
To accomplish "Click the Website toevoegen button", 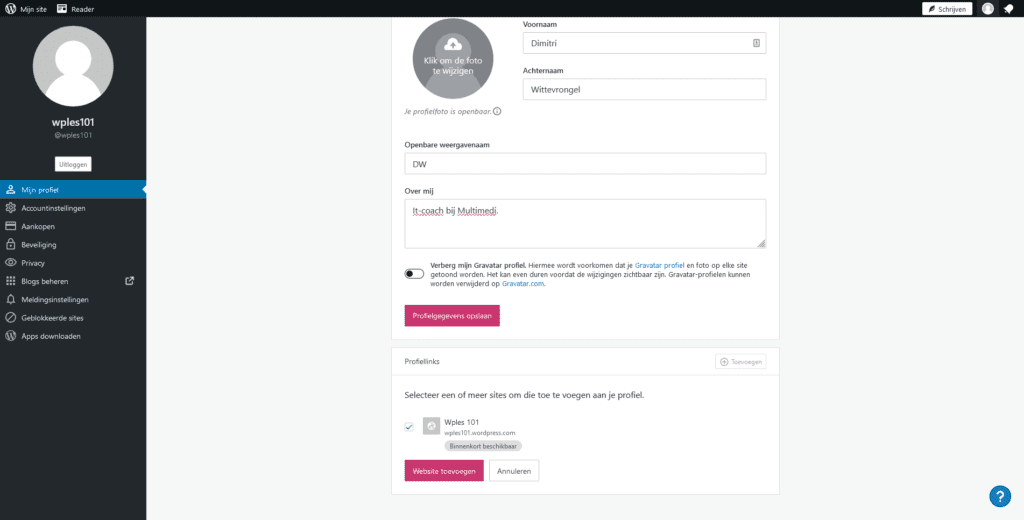I will point(444,470).
